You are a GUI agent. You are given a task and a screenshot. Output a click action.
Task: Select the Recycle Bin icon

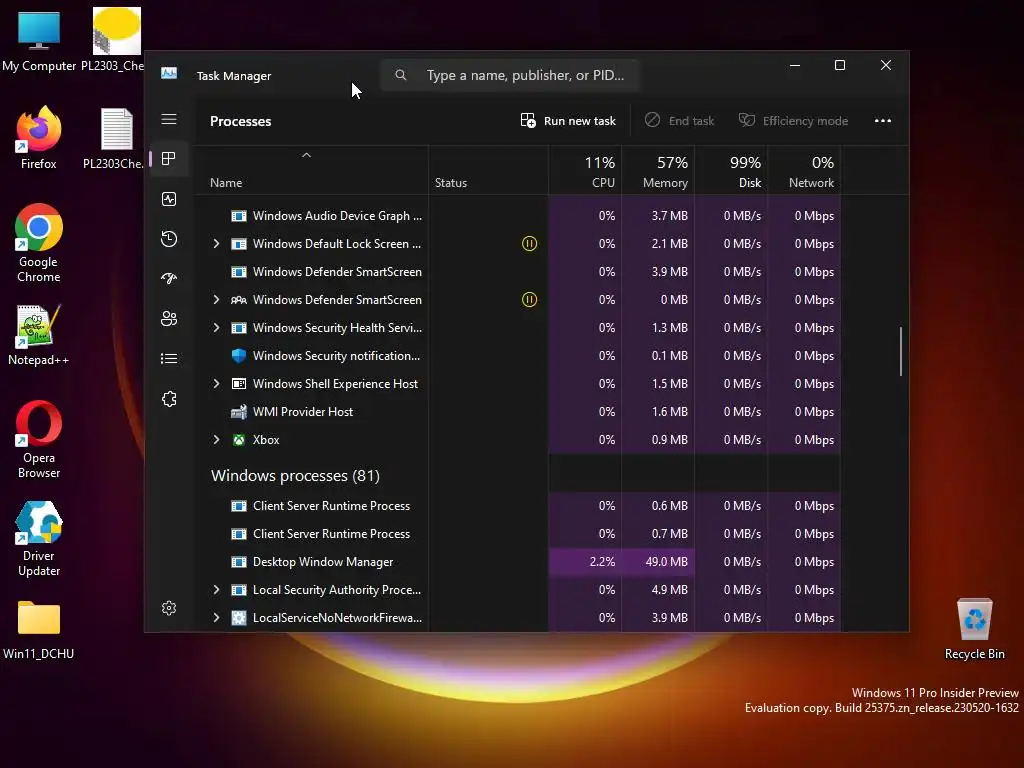(974, 629)
